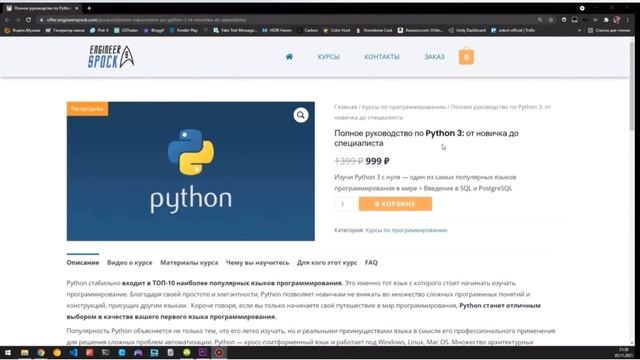Open the HDRI Haven bookmark

[277, 30]
